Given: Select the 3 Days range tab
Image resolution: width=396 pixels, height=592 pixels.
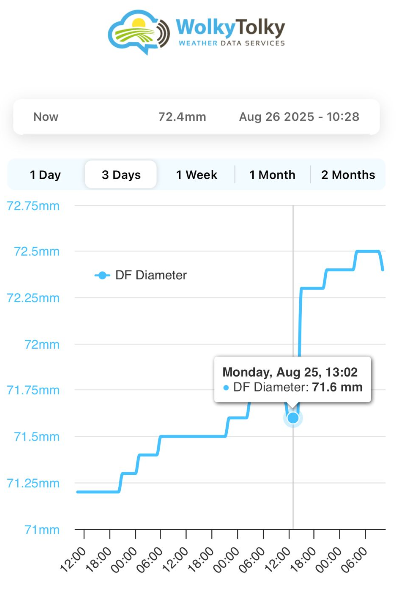Looking at the screenshot, I should [121, 175].
